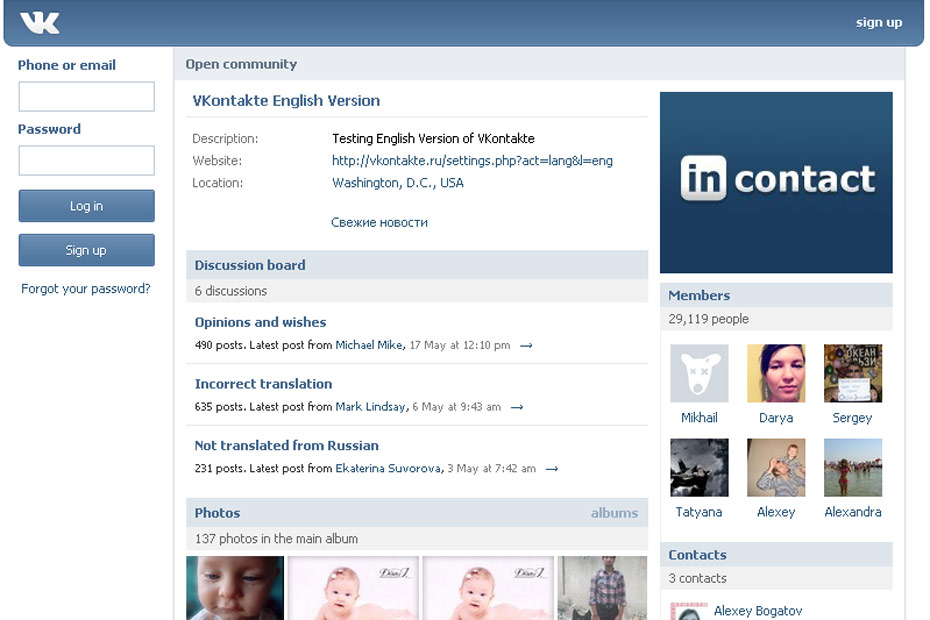Open the Contacts section header

pyautogui.click(x=698, y=555)
